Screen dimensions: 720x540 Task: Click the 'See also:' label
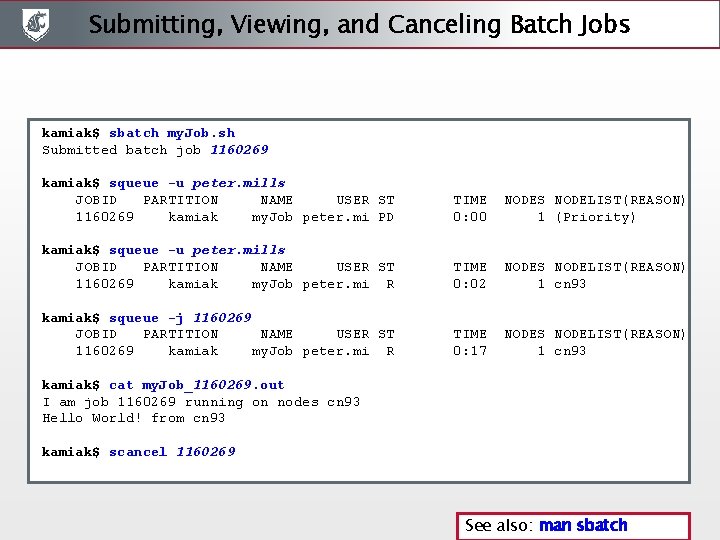pos(499,525)
